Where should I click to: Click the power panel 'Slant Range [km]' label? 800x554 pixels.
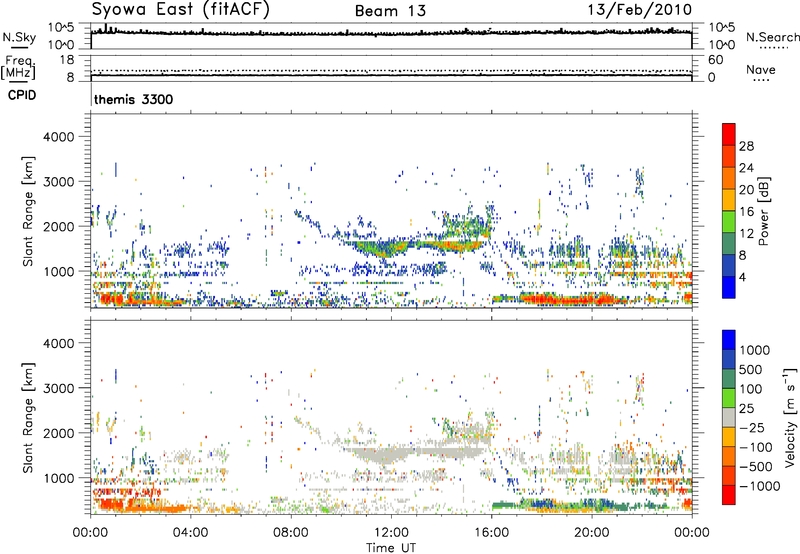pyautogui.click(x=28, y=211)
